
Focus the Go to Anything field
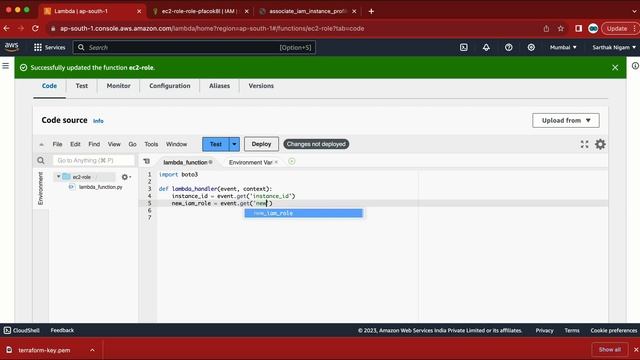(93, 160)
